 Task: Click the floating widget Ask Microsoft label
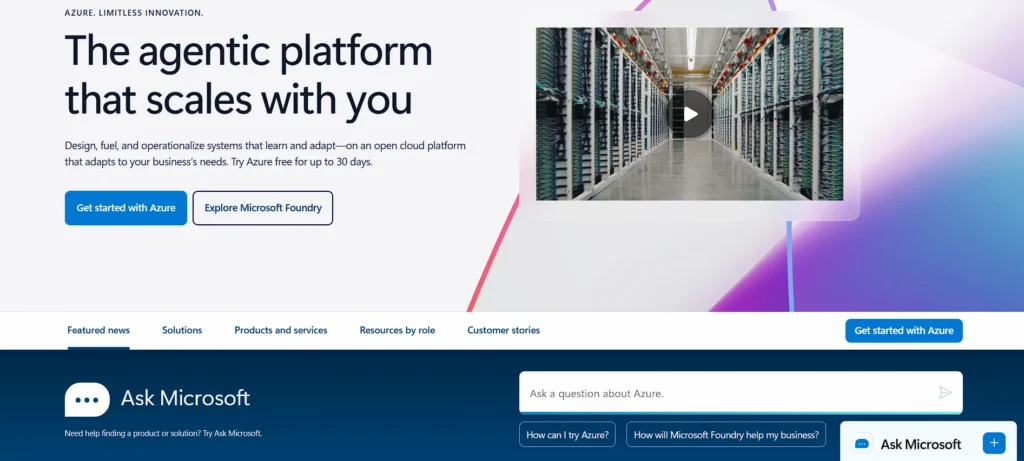(x=921, y=444)
